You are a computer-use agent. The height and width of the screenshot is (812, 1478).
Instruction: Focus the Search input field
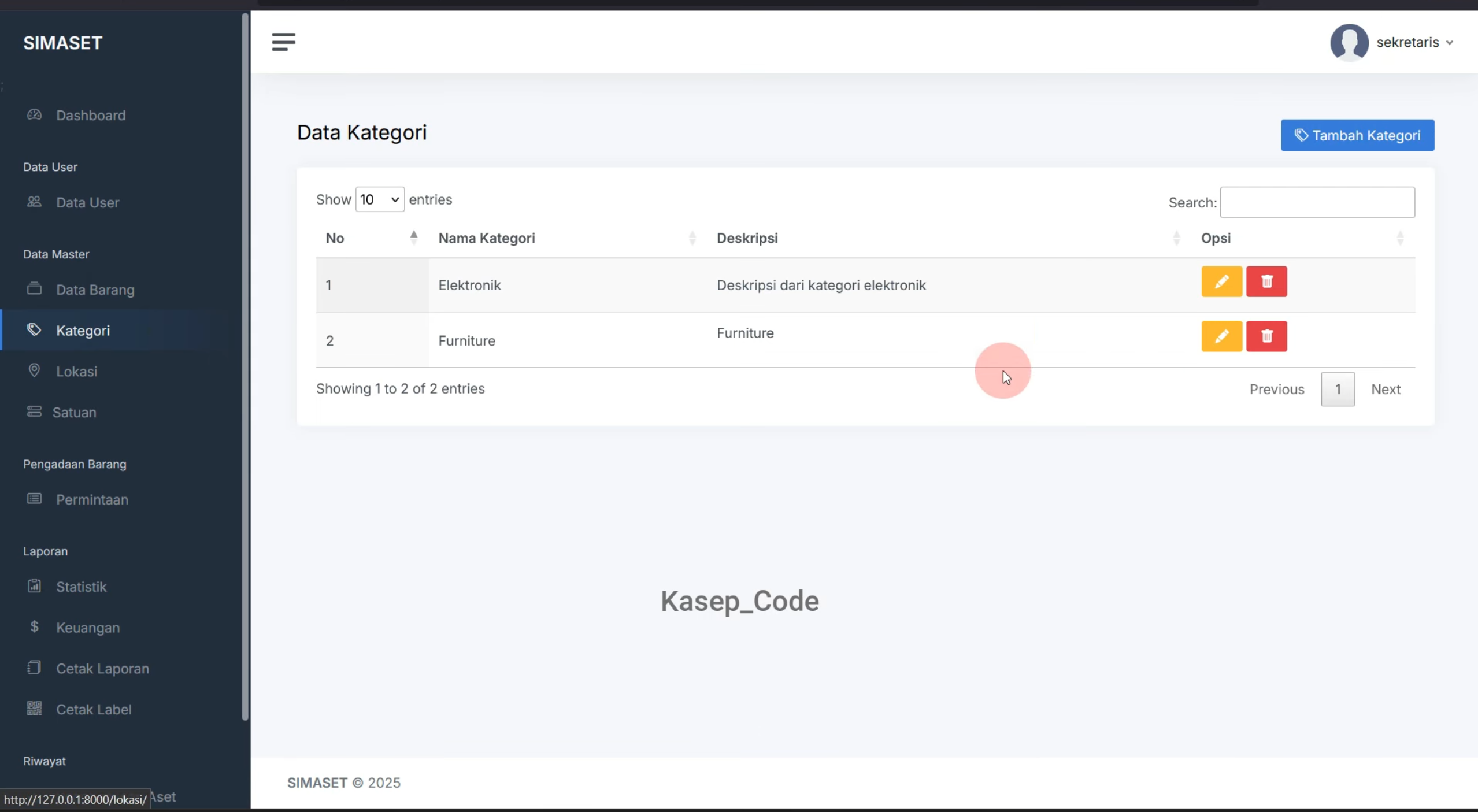click(x=1317, y=202)
